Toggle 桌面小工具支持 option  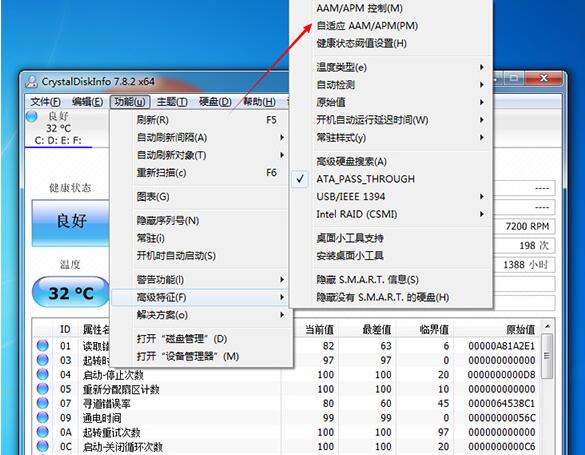click(391, 238)
